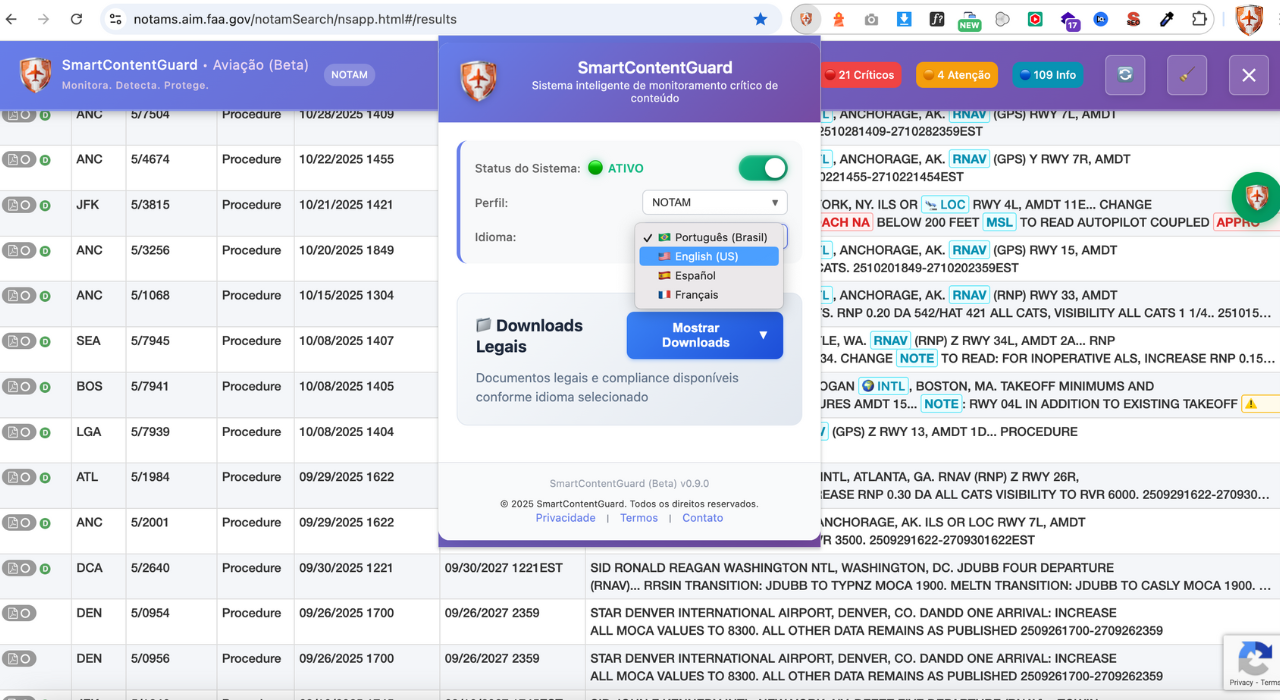The image size is (1280, 700).
Task: Click the refresh icon in the SmartContentGuard bar
Action: [x=1125, y=75]
